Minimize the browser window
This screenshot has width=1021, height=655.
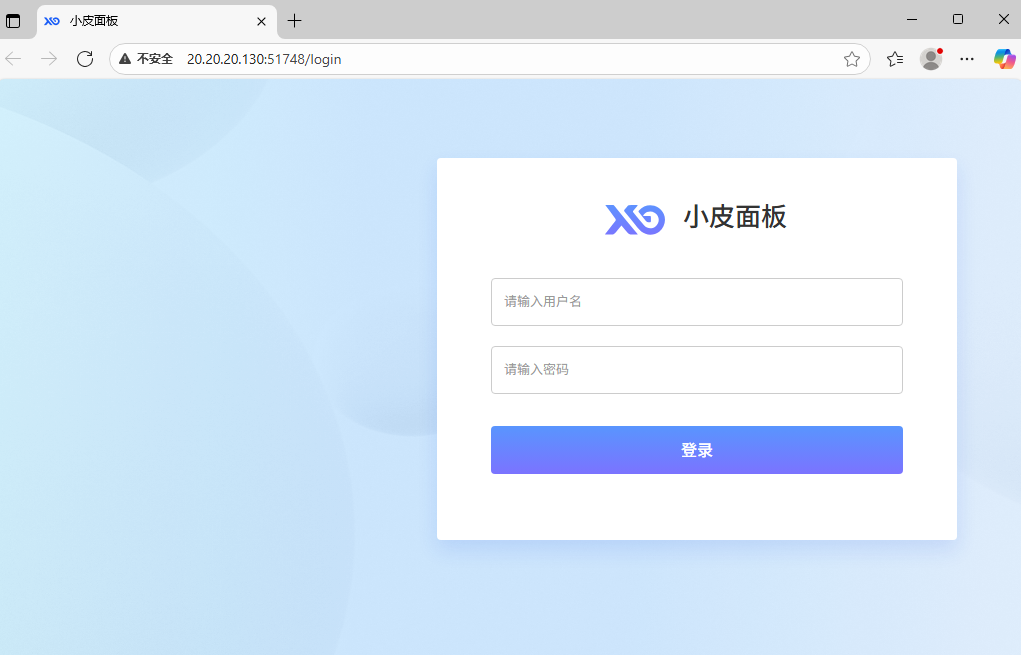[x=912, y=19]
